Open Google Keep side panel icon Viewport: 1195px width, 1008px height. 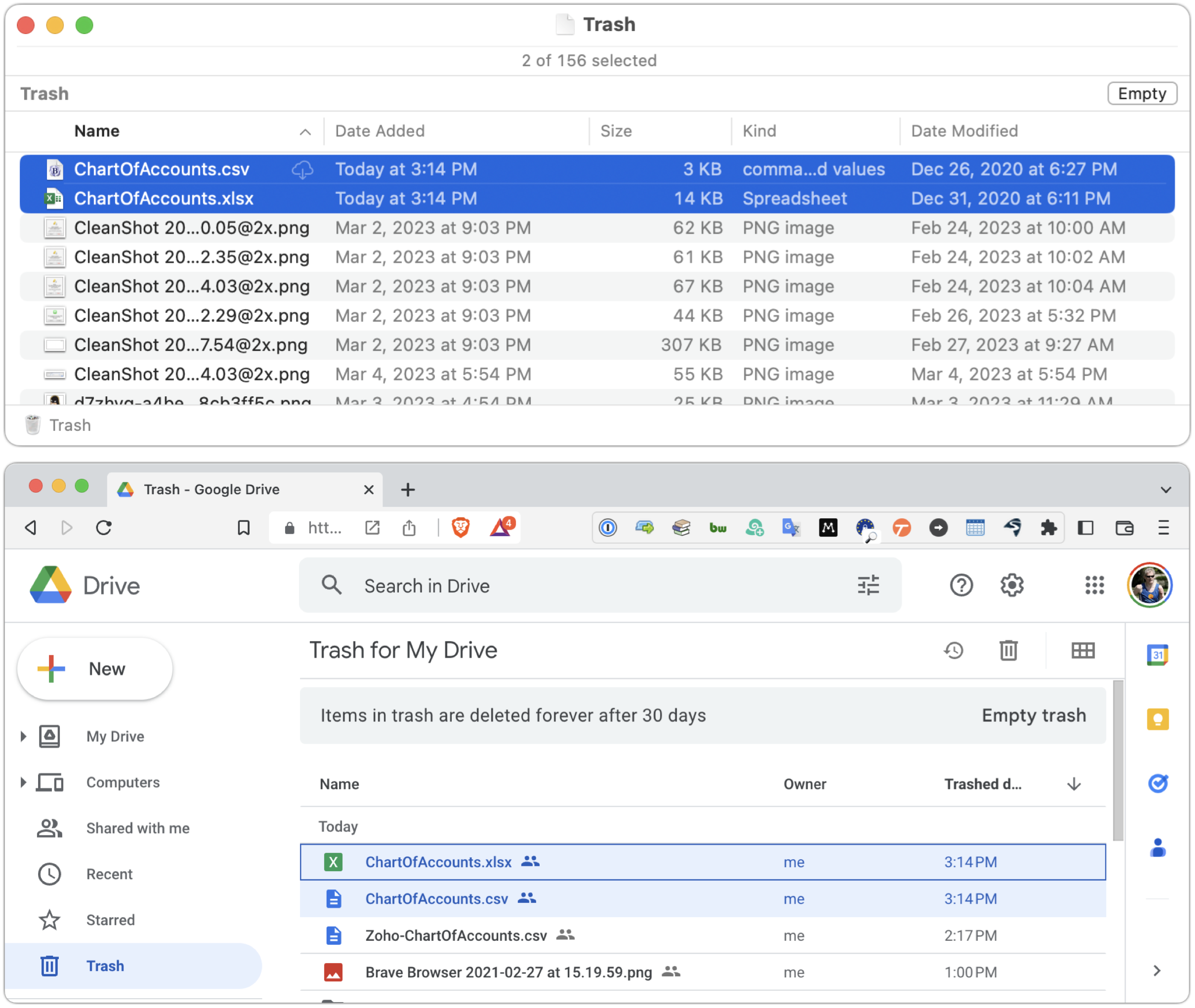(x=1157, y=719)
